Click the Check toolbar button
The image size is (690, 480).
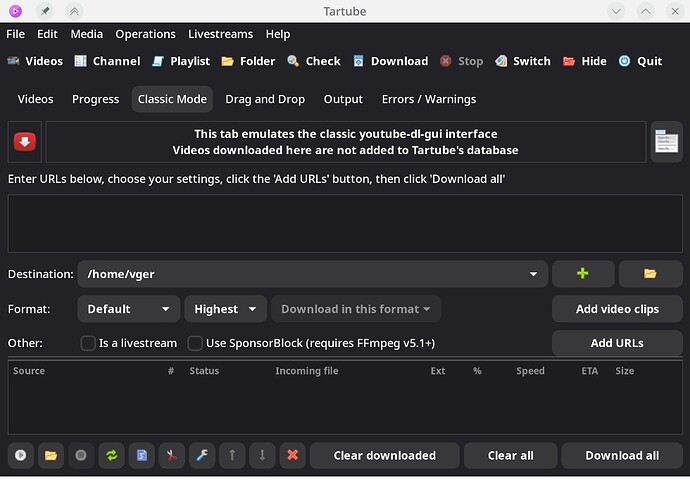313,61
